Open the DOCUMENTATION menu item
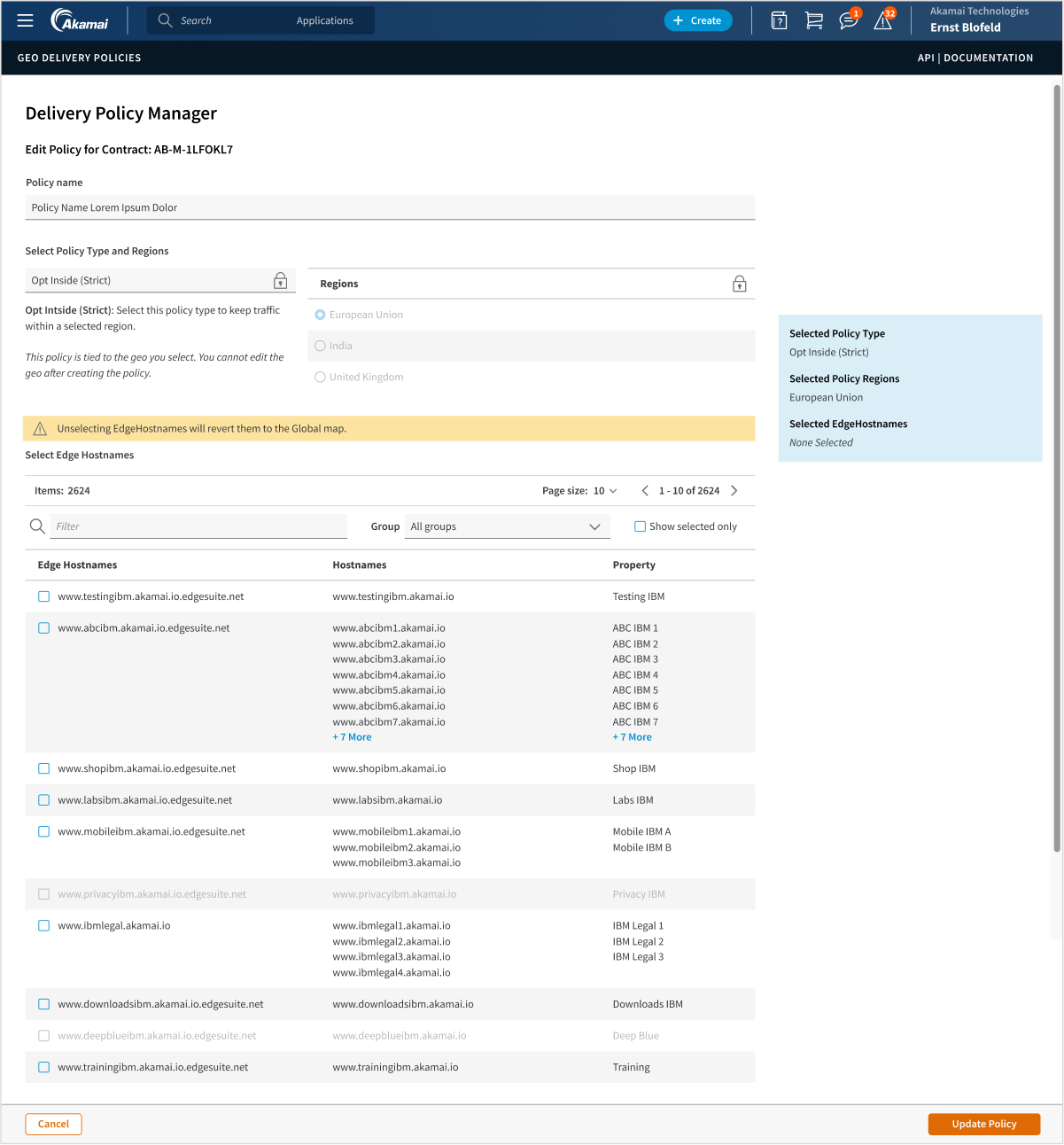The image size is (1064, 1145). tap(988, 58)
